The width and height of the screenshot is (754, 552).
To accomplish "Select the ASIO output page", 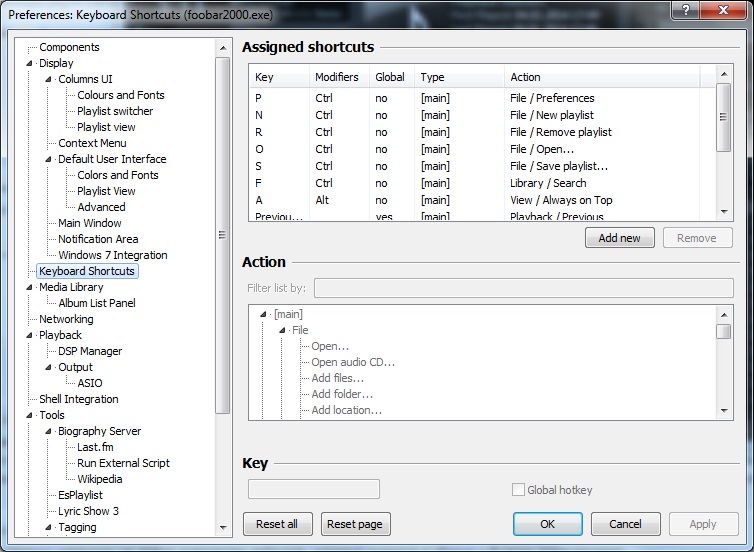I will click(89, 383).
